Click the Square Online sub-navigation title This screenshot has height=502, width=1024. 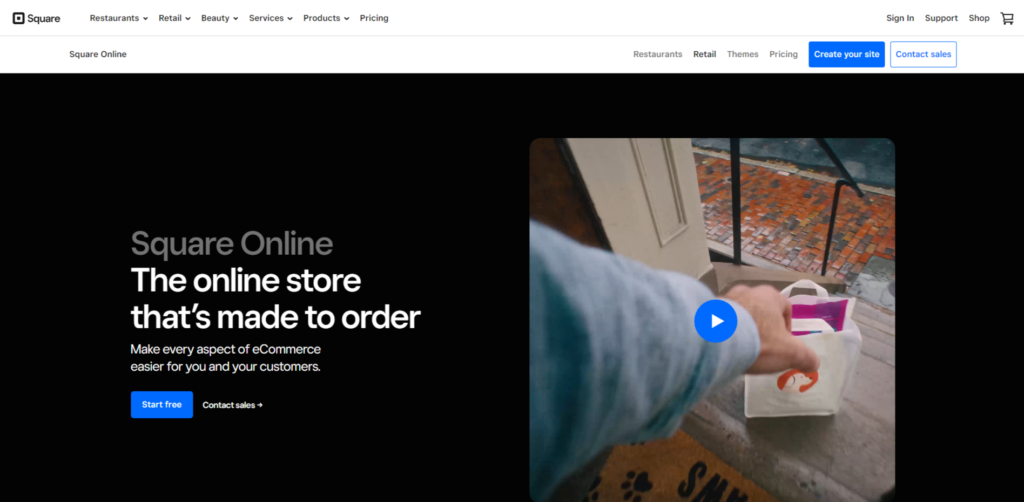point(98,54)
